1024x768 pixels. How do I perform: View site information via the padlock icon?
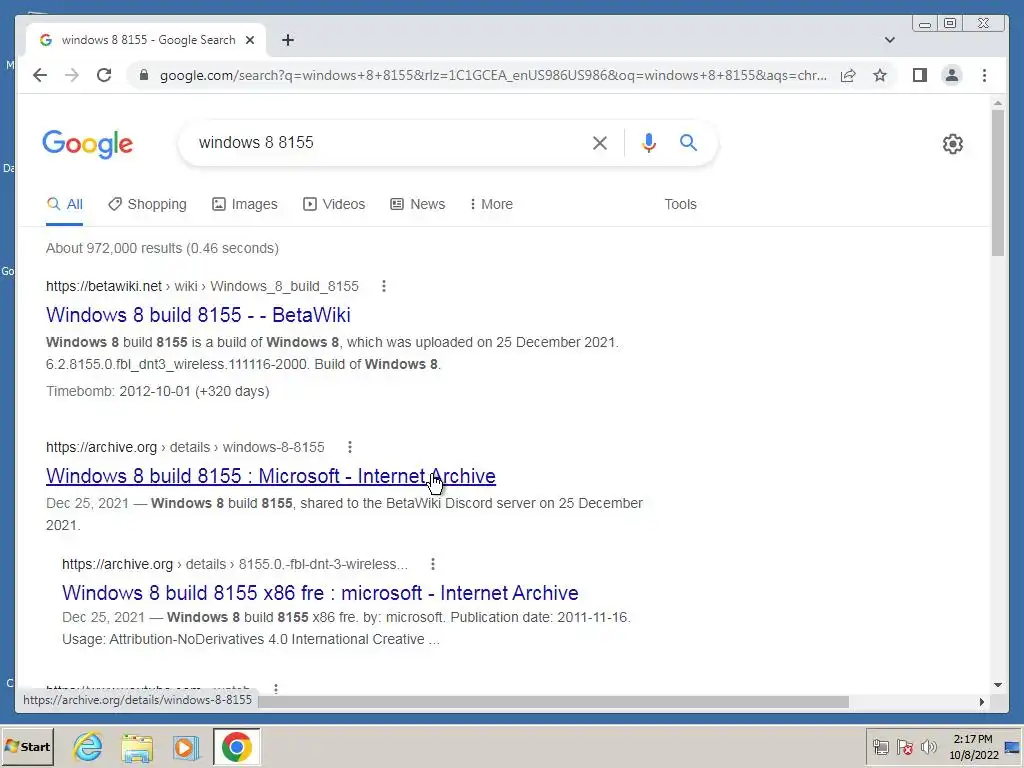[144, 75]
